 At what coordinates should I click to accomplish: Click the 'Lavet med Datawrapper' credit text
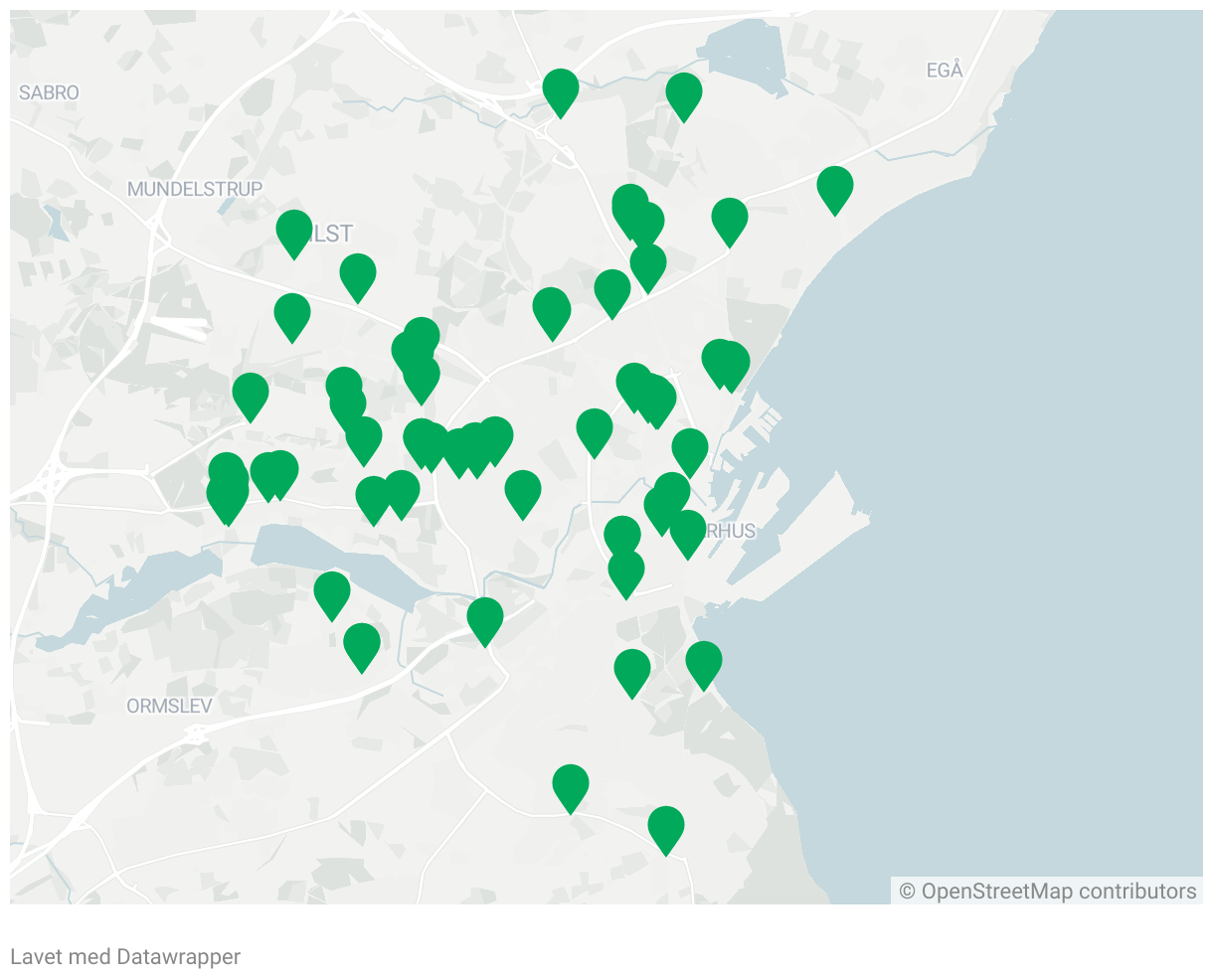pos(125,957)
